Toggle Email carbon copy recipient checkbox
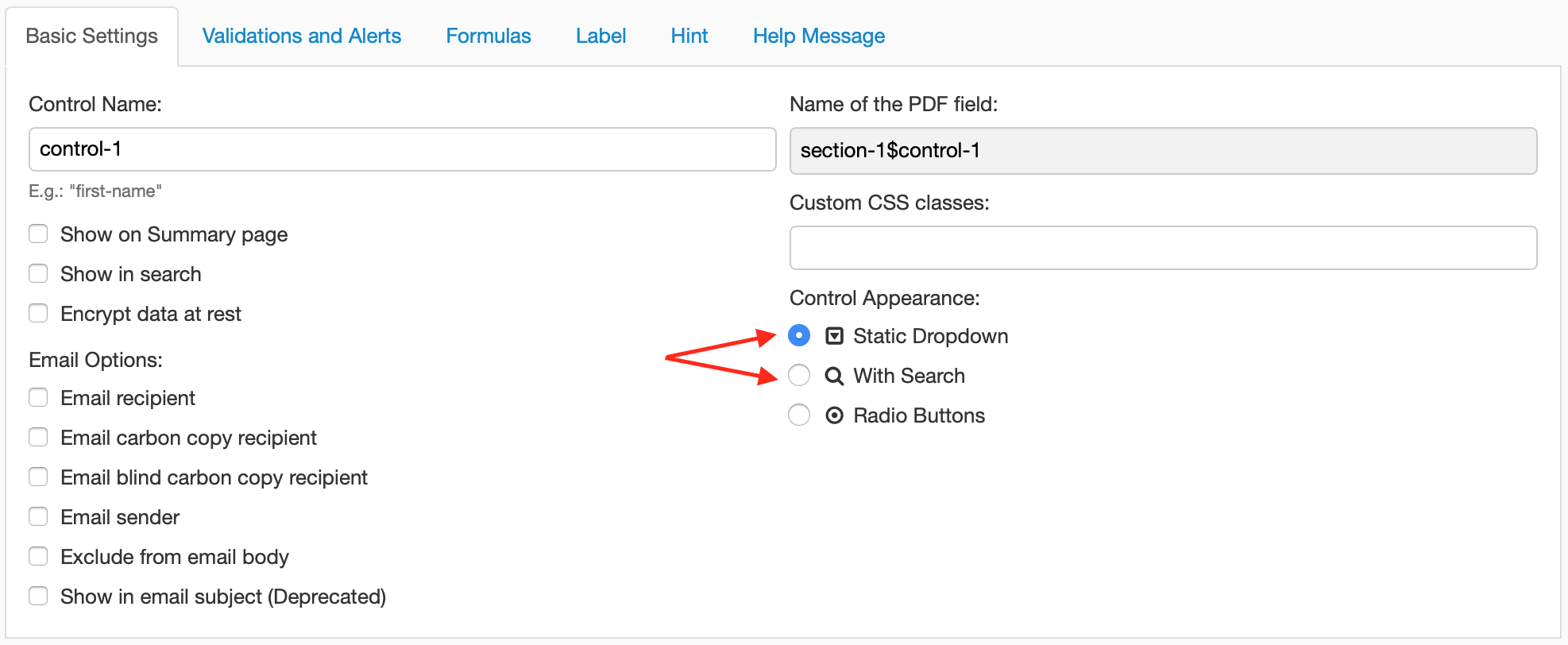This screenshot has height=645, width=1568. [38, 437]
